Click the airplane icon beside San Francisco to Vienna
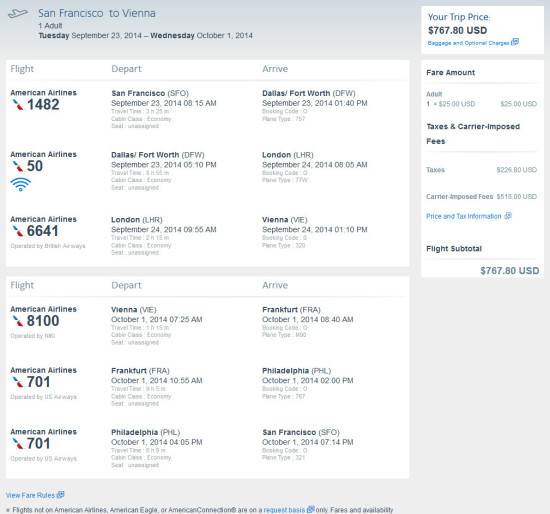The height and width of the screenshot is (514, 550). [x=18, y=14]
